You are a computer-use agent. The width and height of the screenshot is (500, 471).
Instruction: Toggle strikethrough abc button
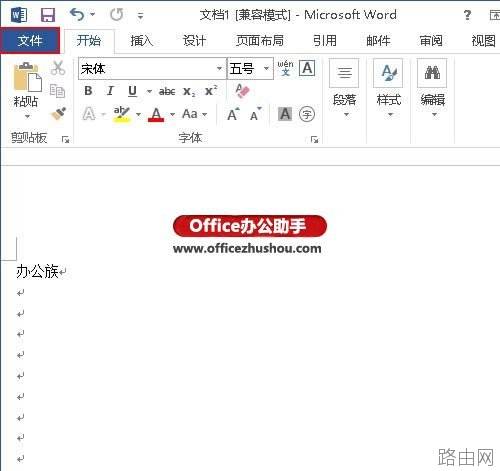click(167, 91)
